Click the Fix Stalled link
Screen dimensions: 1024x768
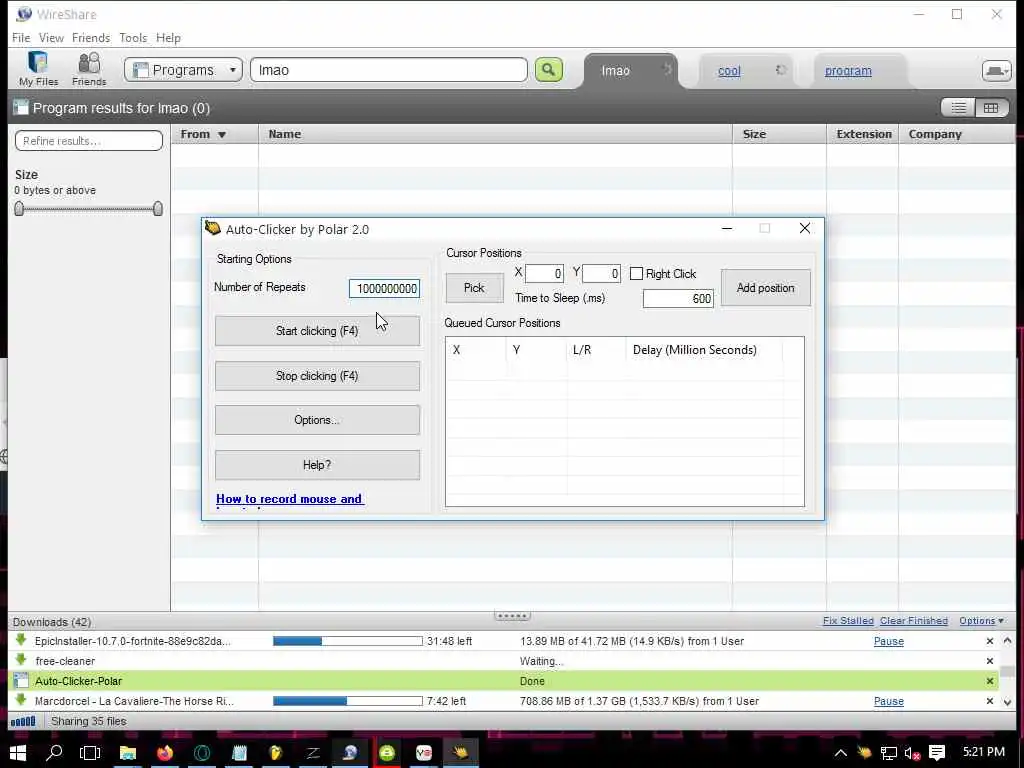[848, 620]
